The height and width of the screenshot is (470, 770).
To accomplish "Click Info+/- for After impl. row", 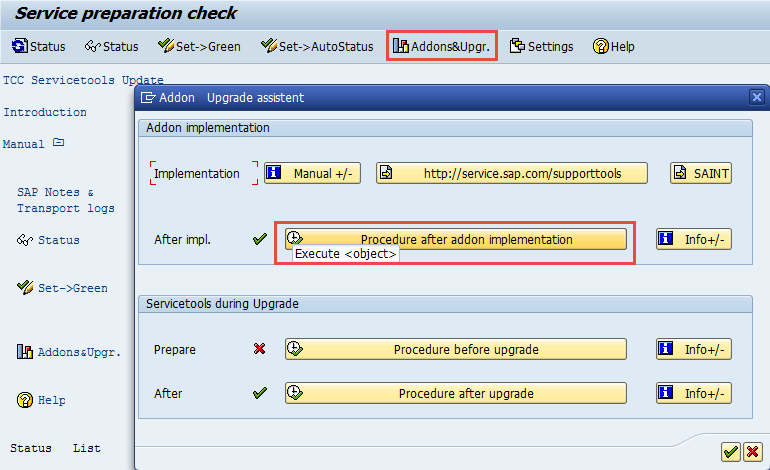I will click(693, 239).
